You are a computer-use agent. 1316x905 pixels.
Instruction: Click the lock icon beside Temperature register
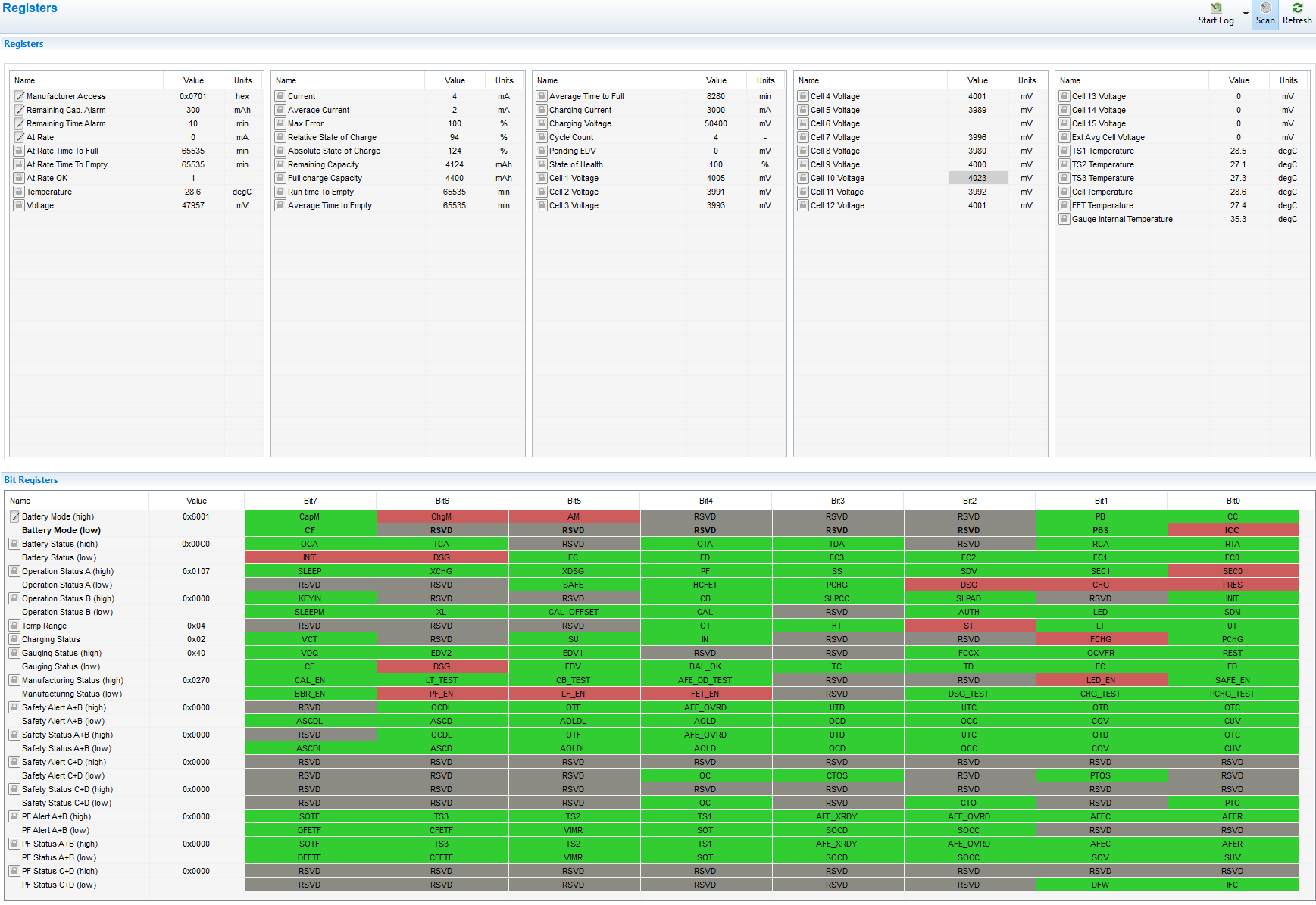20,192
